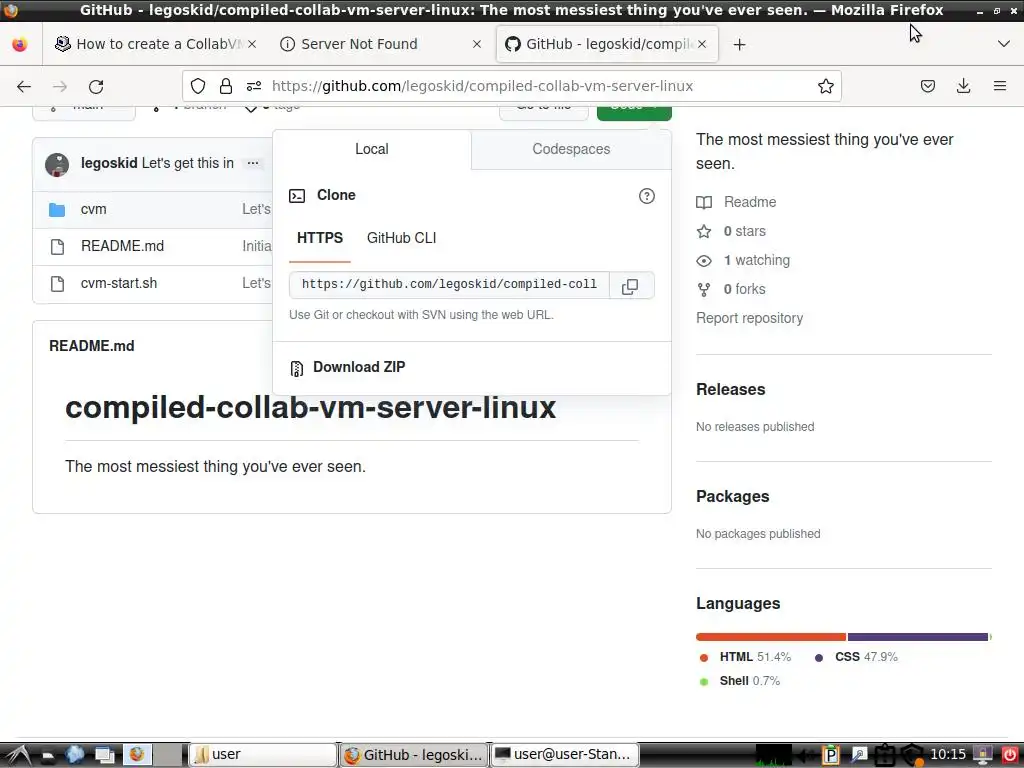Click the 0 stars link
Viewport: 1024px width, 768px height.
744,231
